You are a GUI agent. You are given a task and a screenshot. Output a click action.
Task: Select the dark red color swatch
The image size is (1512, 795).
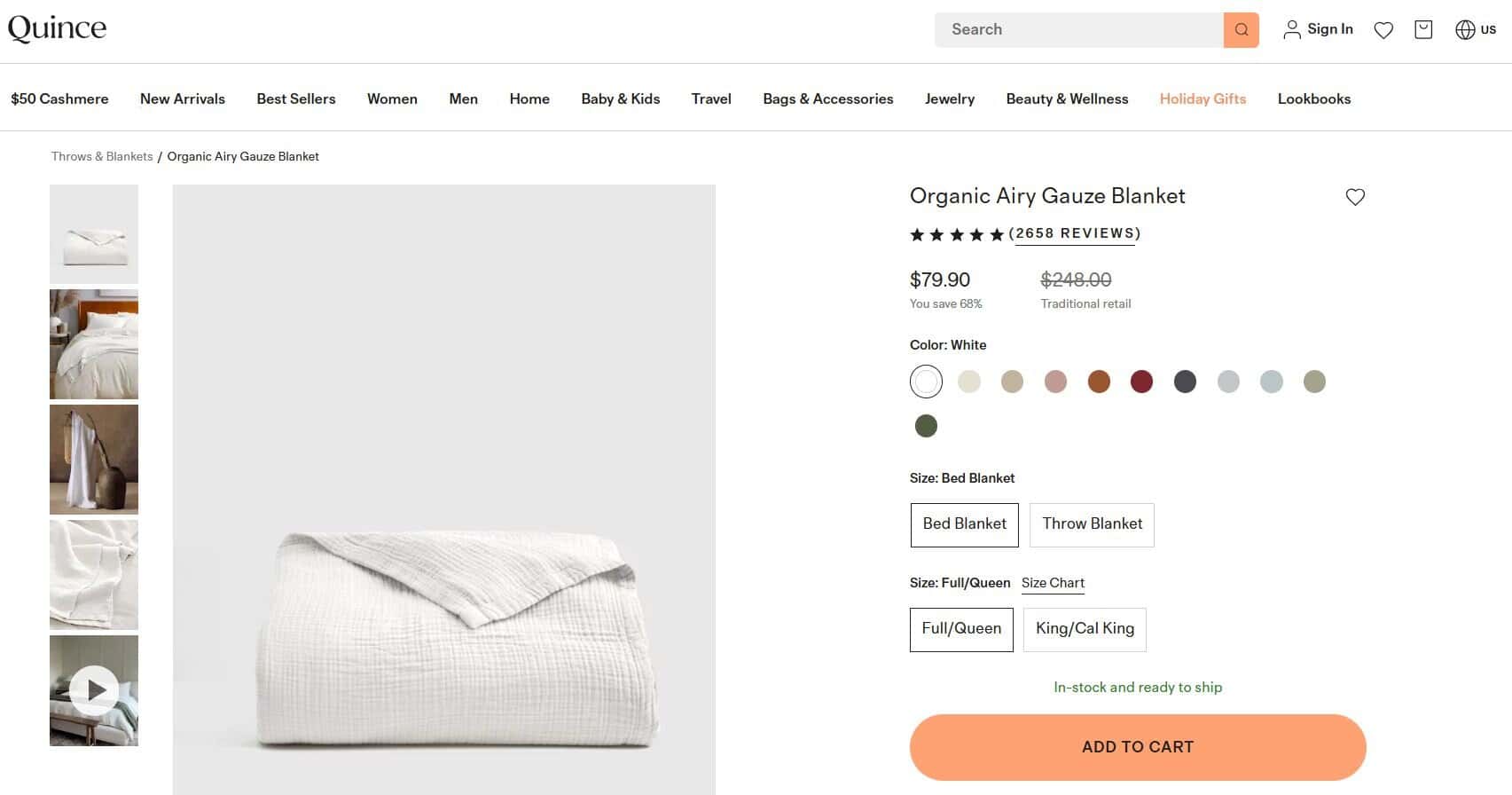(1141, 382)
